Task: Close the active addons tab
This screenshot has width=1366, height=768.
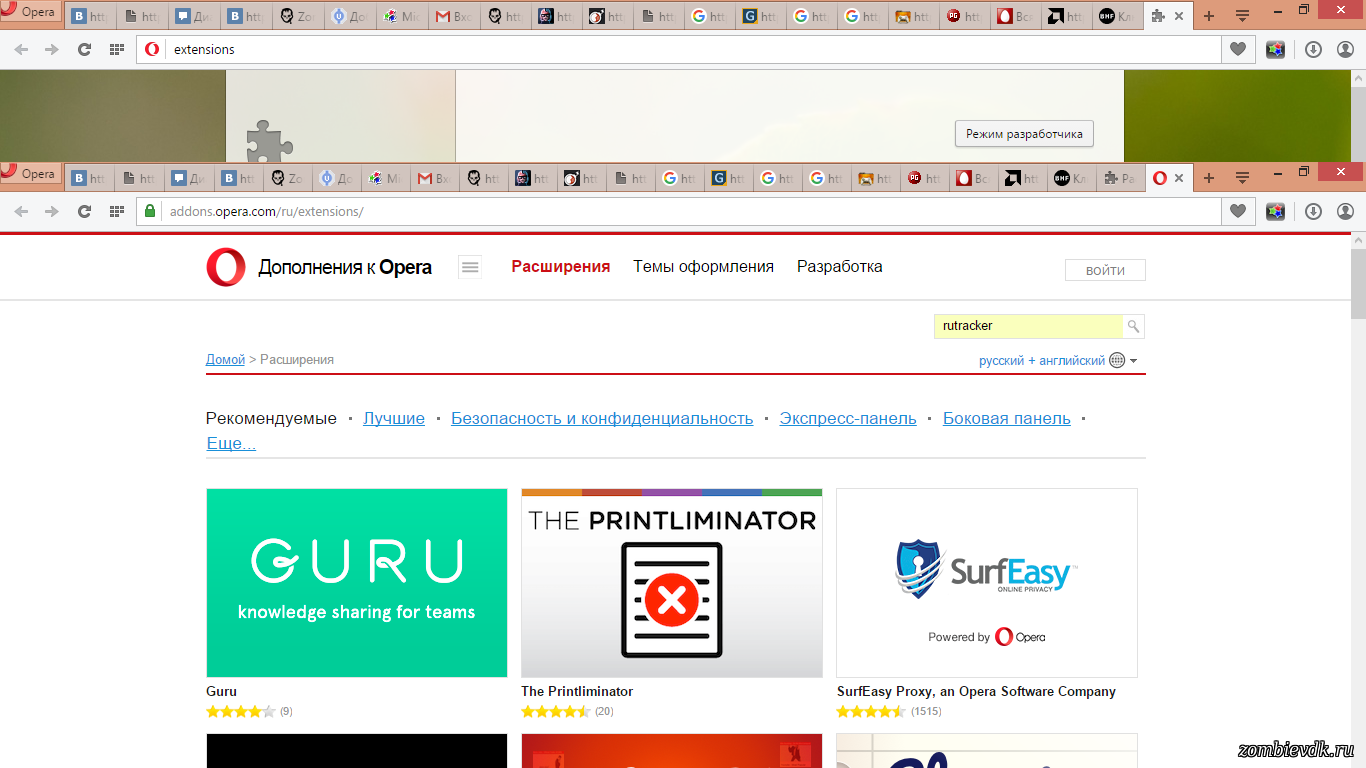Action: [x=1179, y=179]
